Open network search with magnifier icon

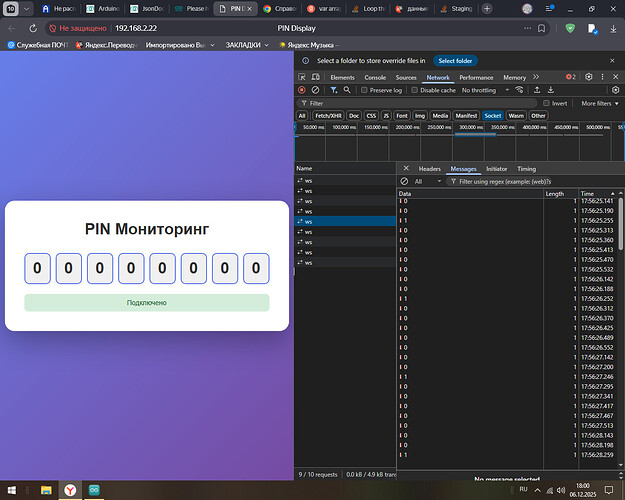(347, 90)
